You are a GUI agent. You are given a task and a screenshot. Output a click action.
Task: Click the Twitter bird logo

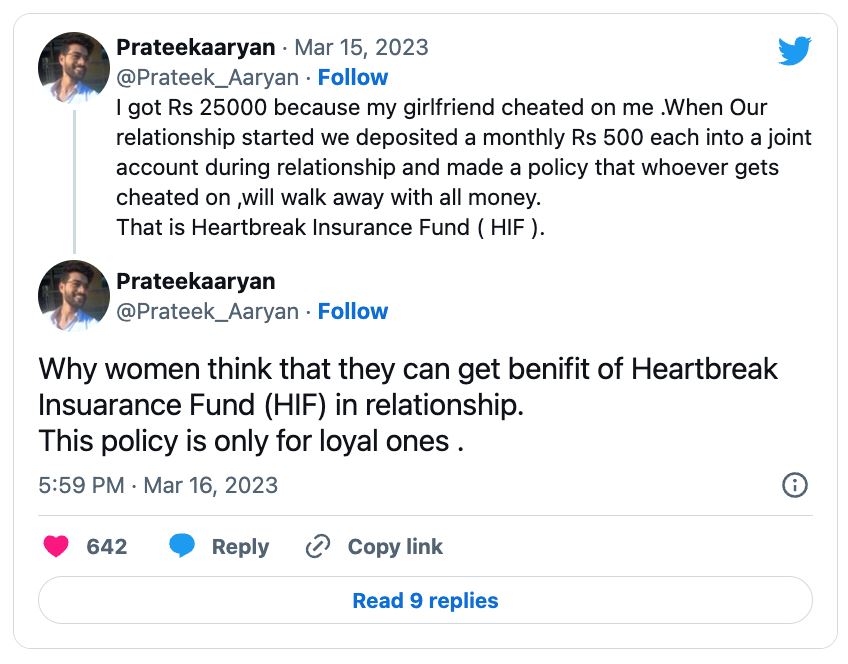(x=794, y=50)
